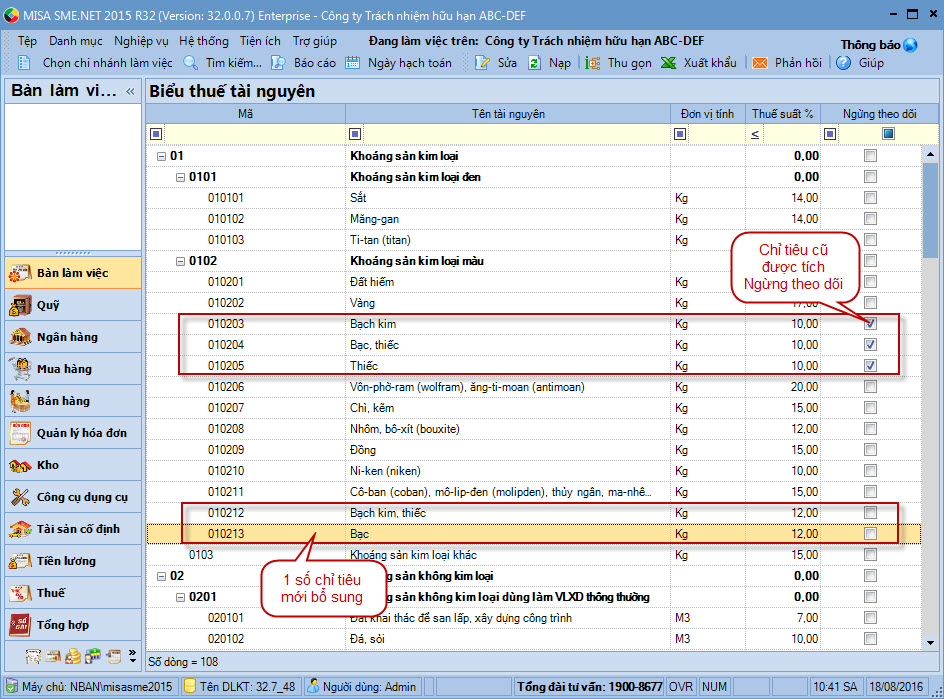Click the Thông báo globe icon
The height and width of the screenshot is (699, 944).
point(910,45)
